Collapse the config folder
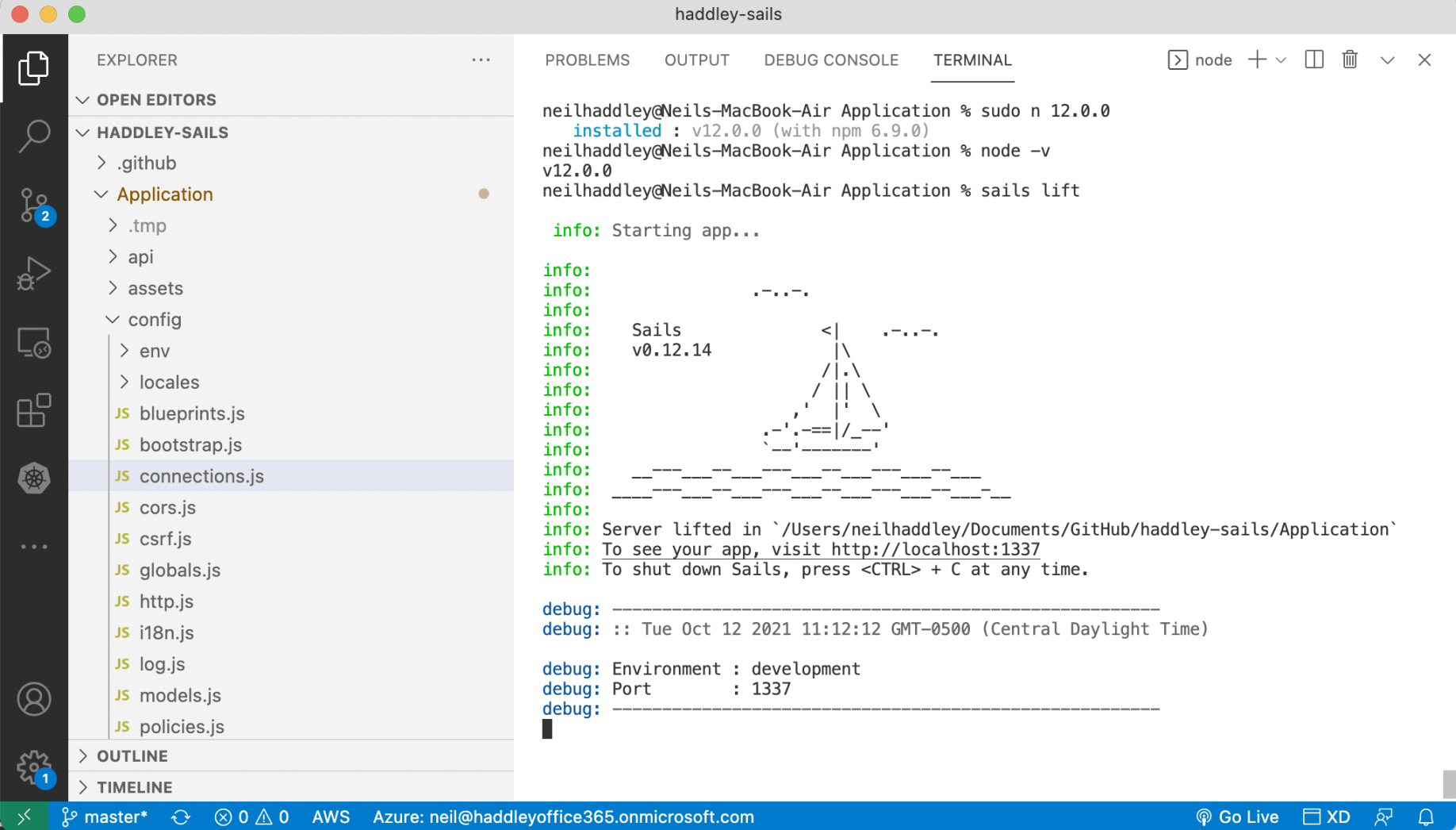 pyautogui.click(x=154, y=320)
